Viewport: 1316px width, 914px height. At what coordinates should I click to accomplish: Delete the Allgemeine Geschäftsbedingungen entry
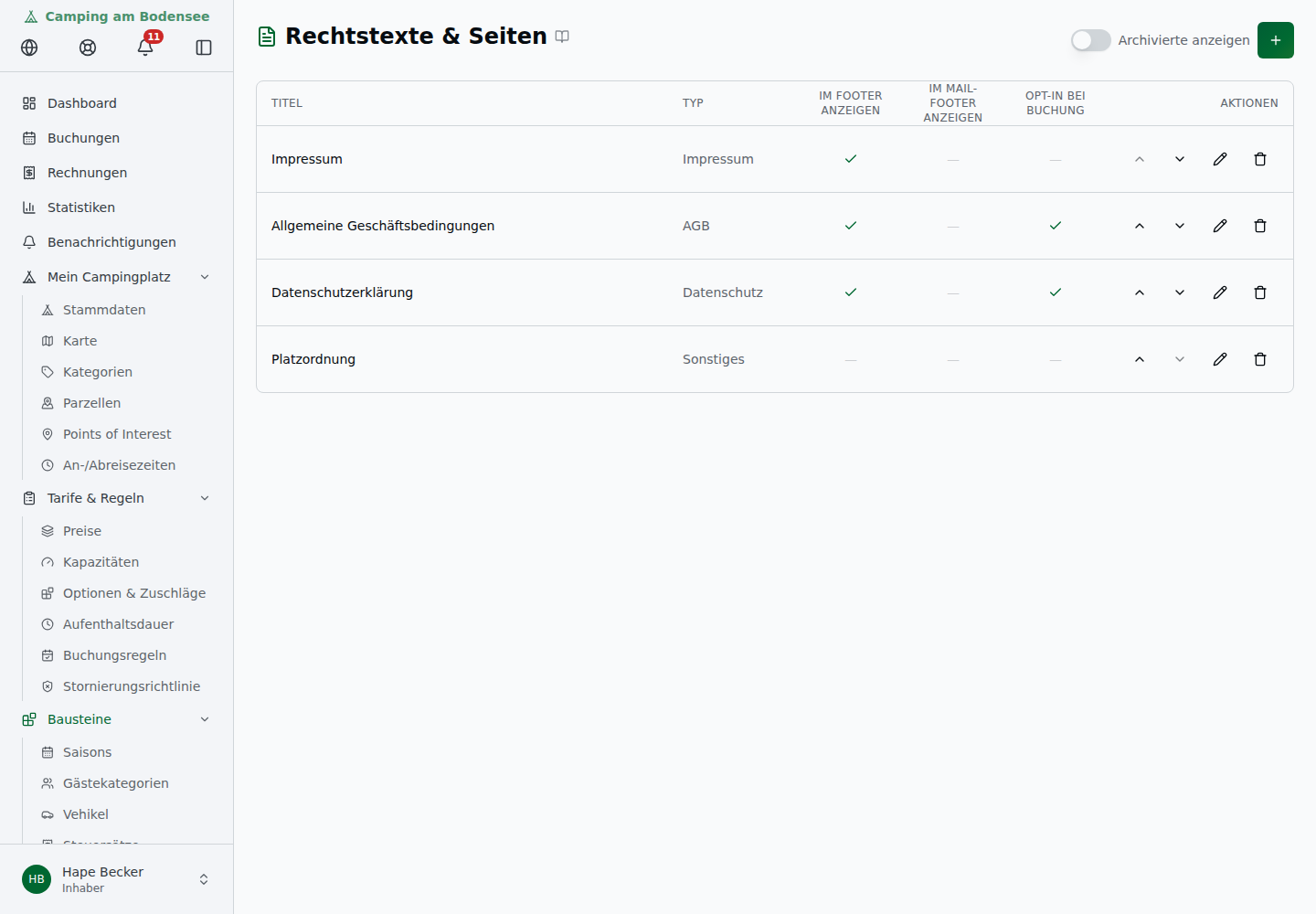tap(1260, 226)
